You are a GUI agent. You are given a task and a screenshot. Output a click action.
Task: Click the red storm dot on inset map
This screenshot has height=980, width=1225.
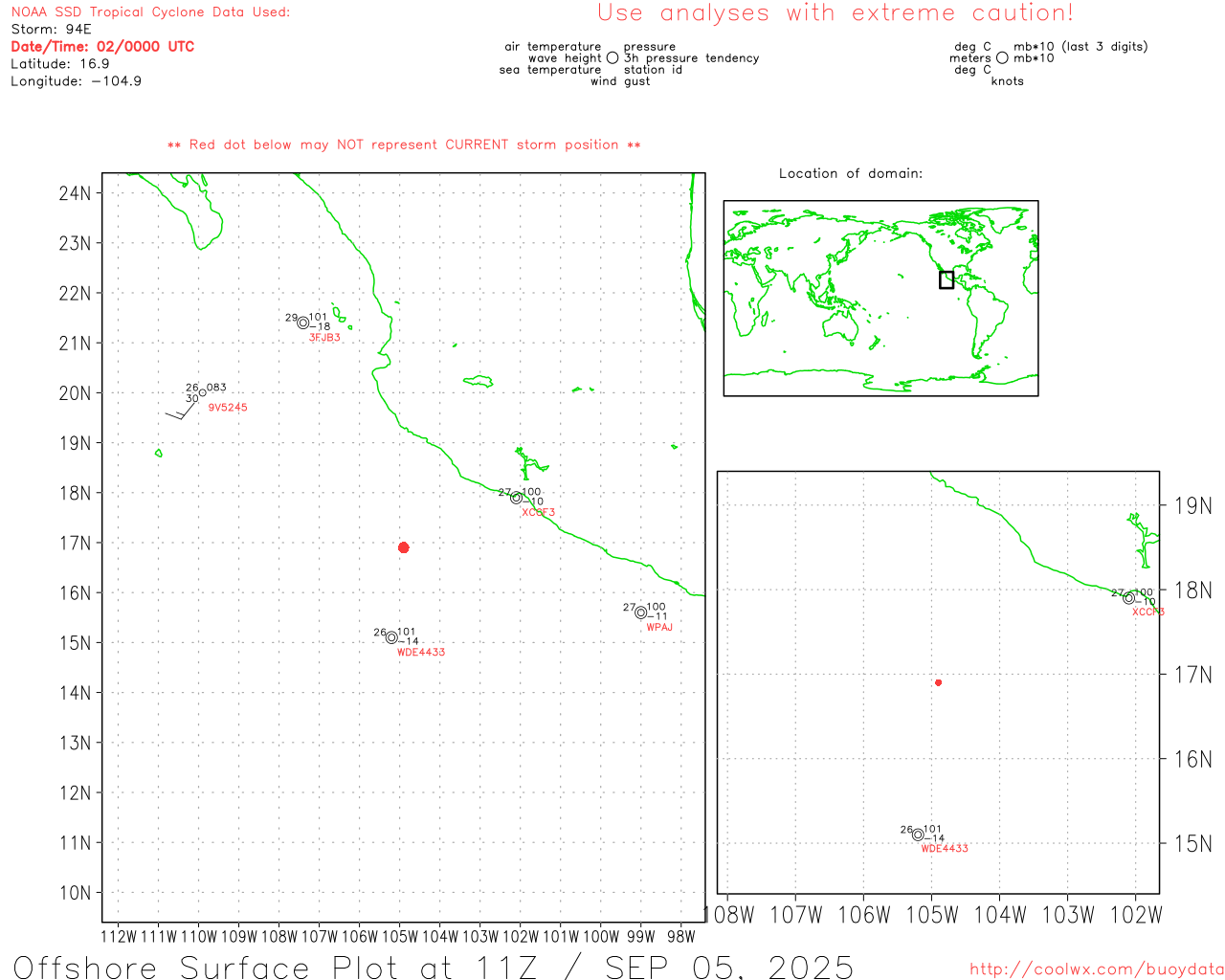pos(938,682)
